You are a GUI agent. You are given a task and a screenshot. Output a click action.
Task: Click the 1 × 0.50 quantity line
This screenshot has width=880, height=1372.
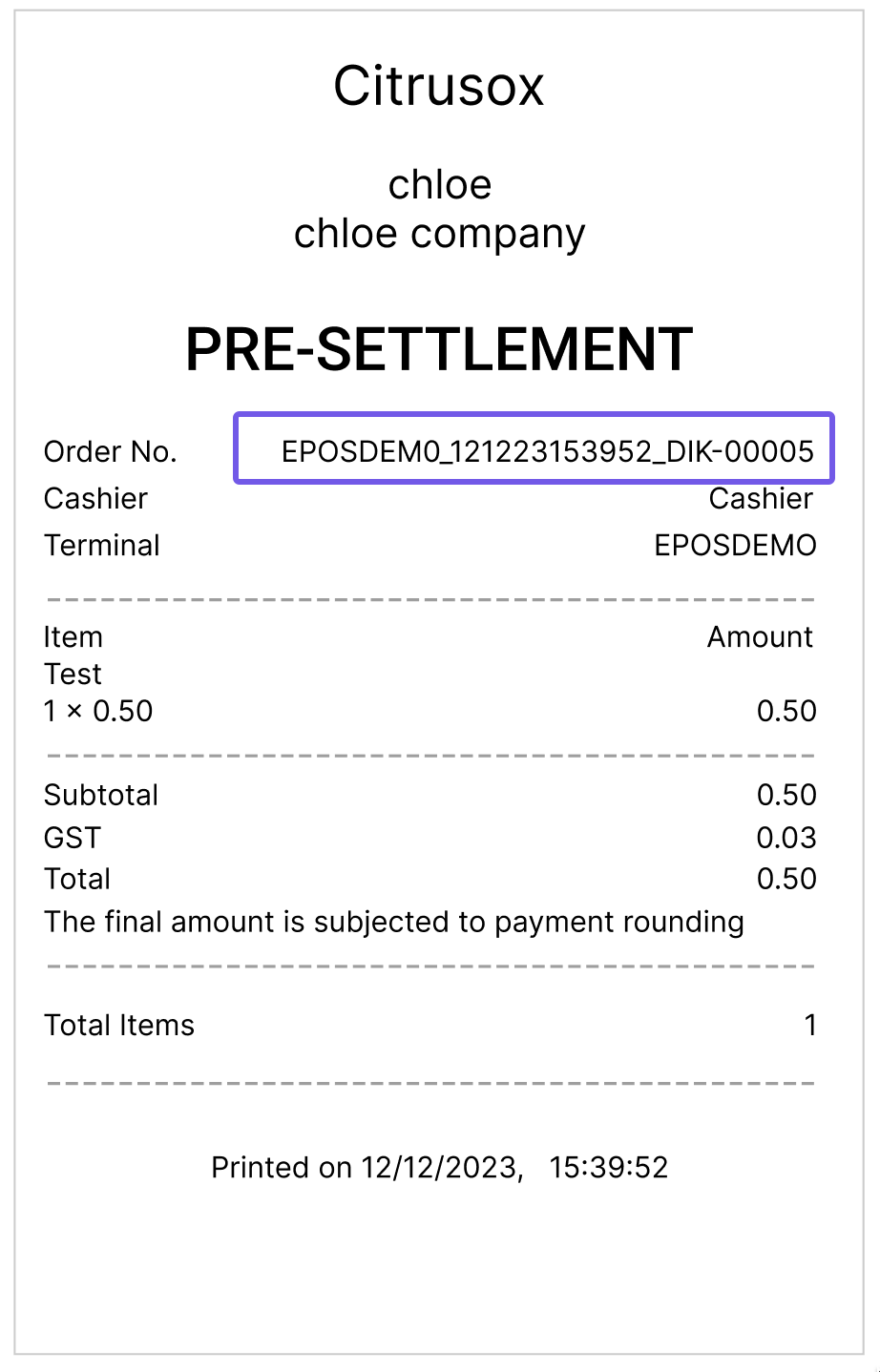click(98, 711)
